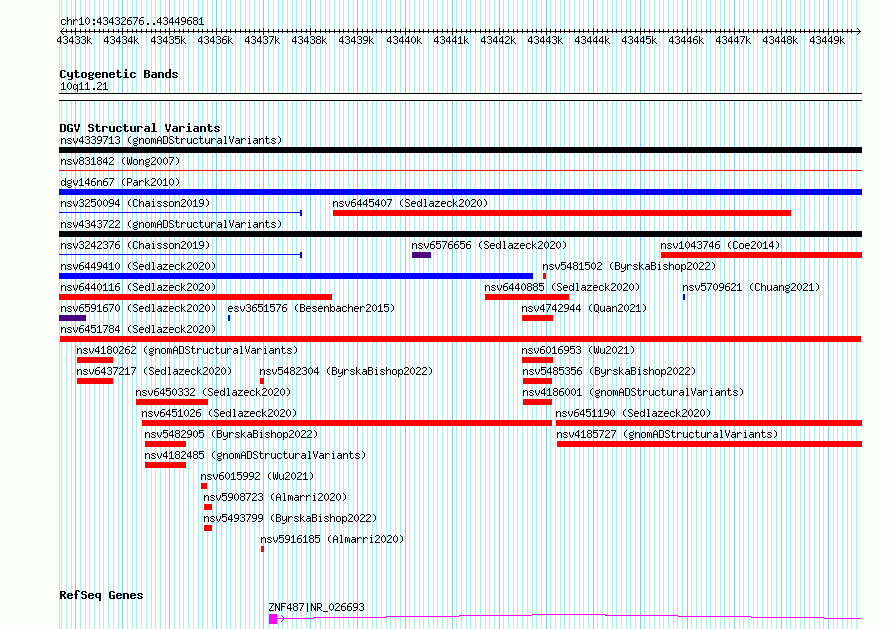Select the red nsv4182485 variant bar
This screenshot has width=890, height=629.
(x=165, y=465)
